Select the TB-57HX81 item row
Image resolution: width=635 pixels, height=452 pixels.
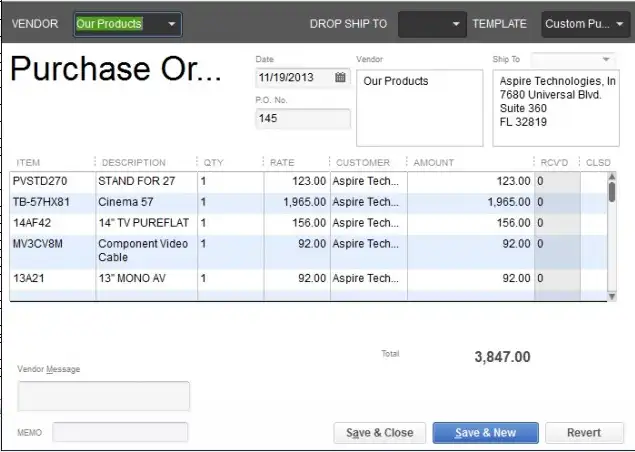(52, 202)
